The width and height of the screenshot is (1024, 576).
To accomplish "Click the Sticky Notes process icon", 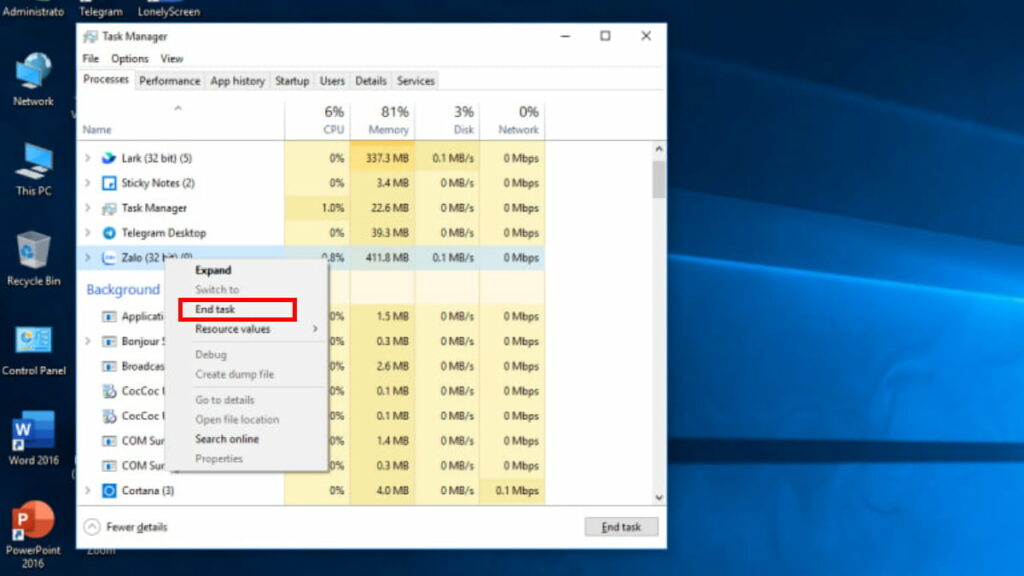I will pos(108,183).
